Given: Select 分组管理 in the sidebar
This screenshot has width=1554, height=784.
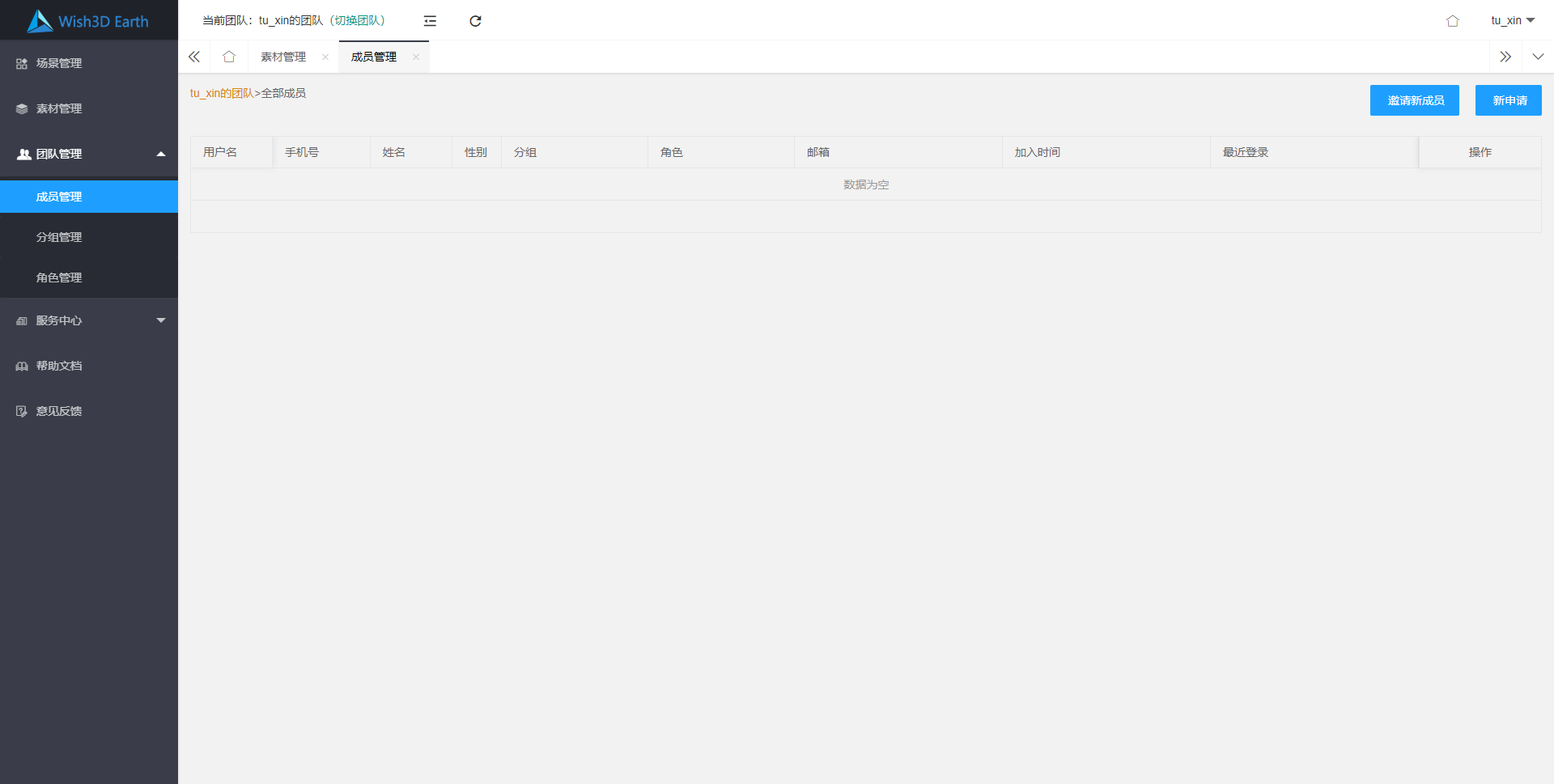Looking at the screenshot, I should (x=59, y=237).
